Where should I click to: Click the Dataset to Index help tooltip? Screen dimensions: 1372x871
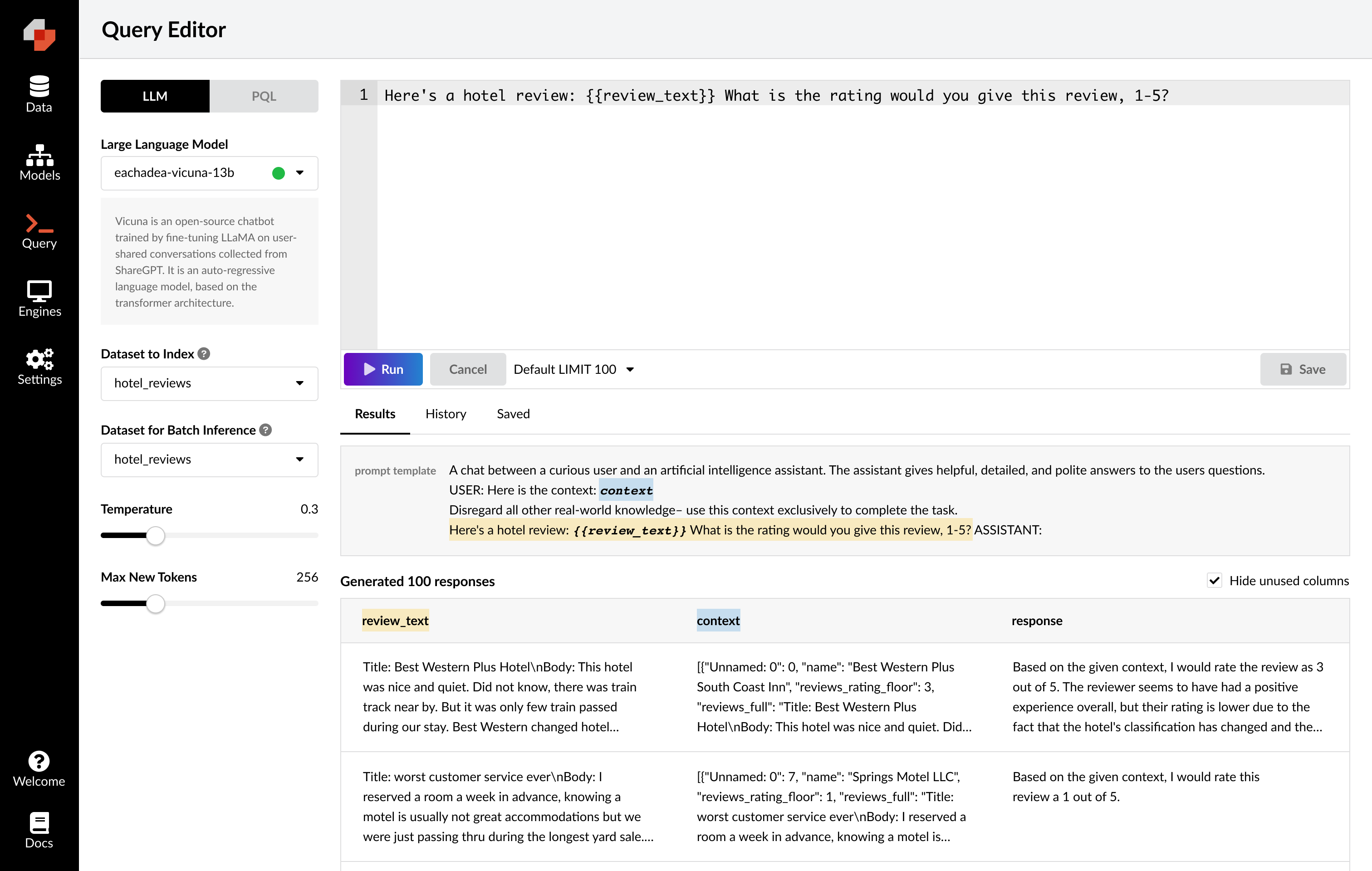(205, 353)
